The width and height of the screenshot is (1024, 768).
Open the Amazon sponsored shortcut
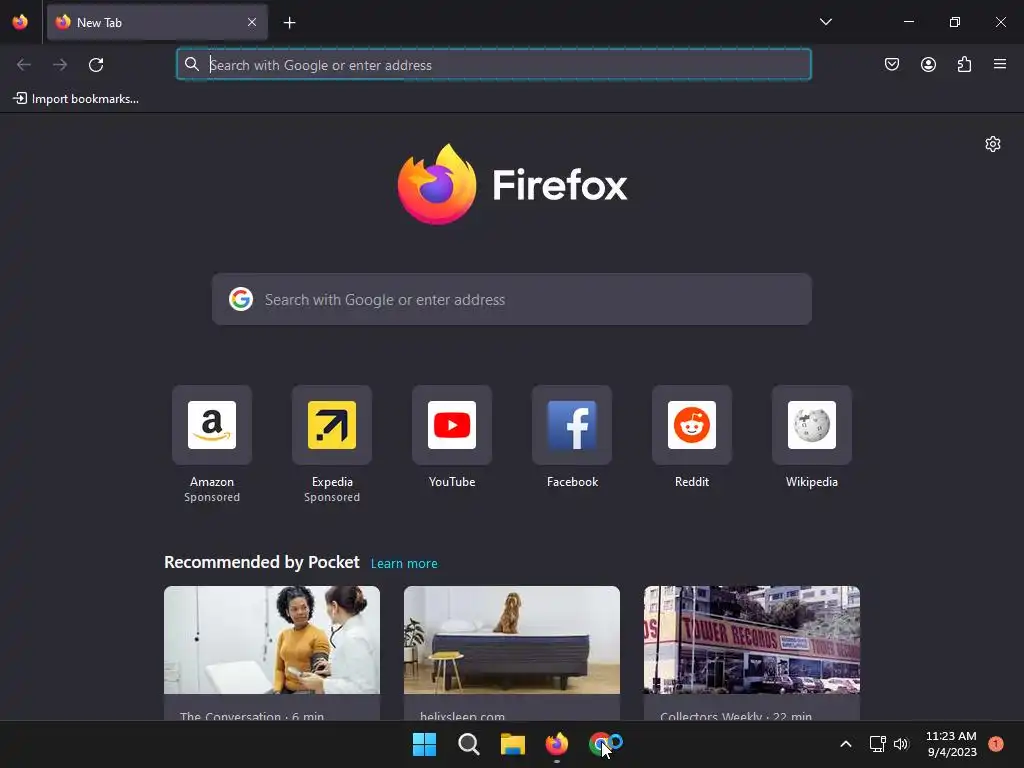[212, 425]
